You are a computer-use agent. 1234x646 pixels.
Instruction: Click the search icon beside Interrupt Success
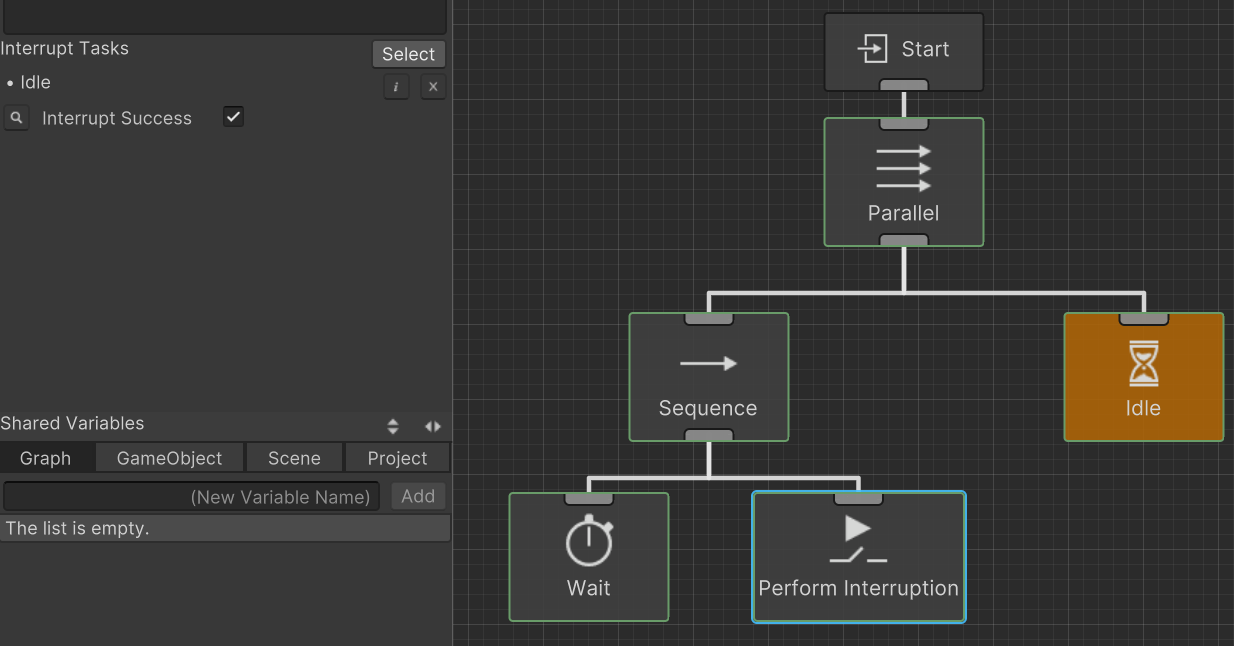tap(16, 118)
